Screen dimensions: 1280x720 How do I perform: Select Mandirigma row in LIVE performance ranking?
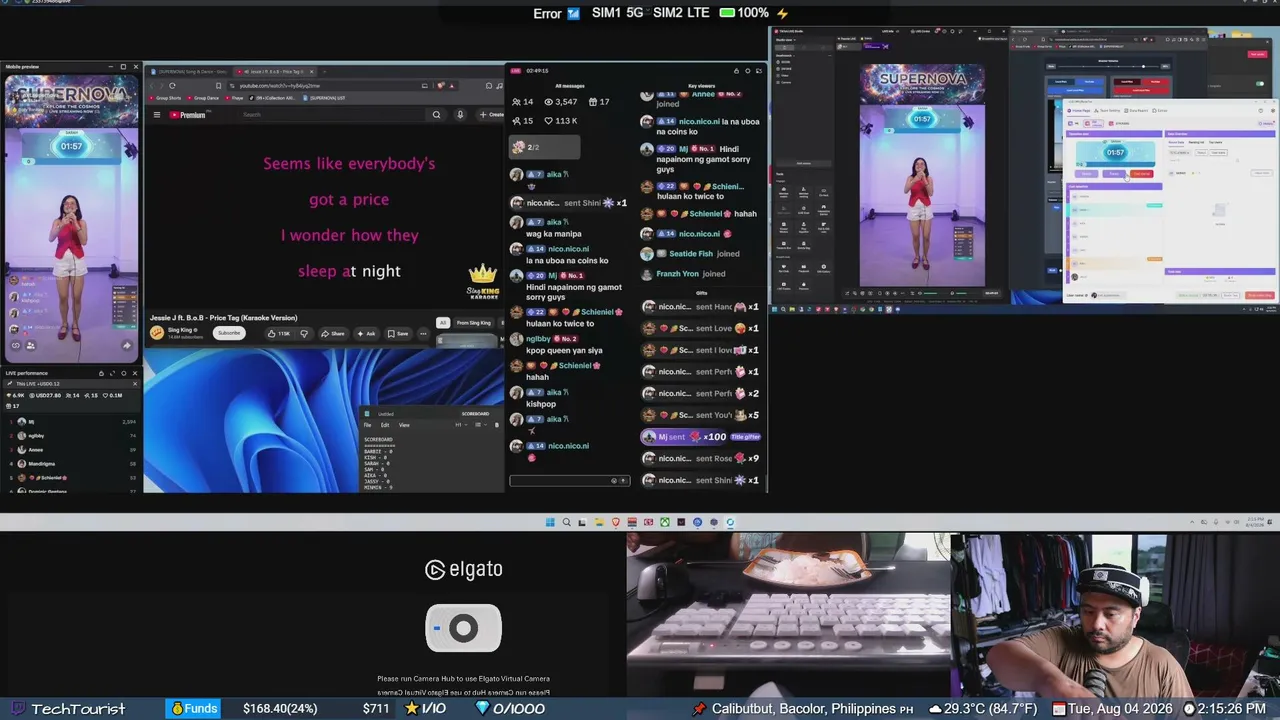pos(72,464)
